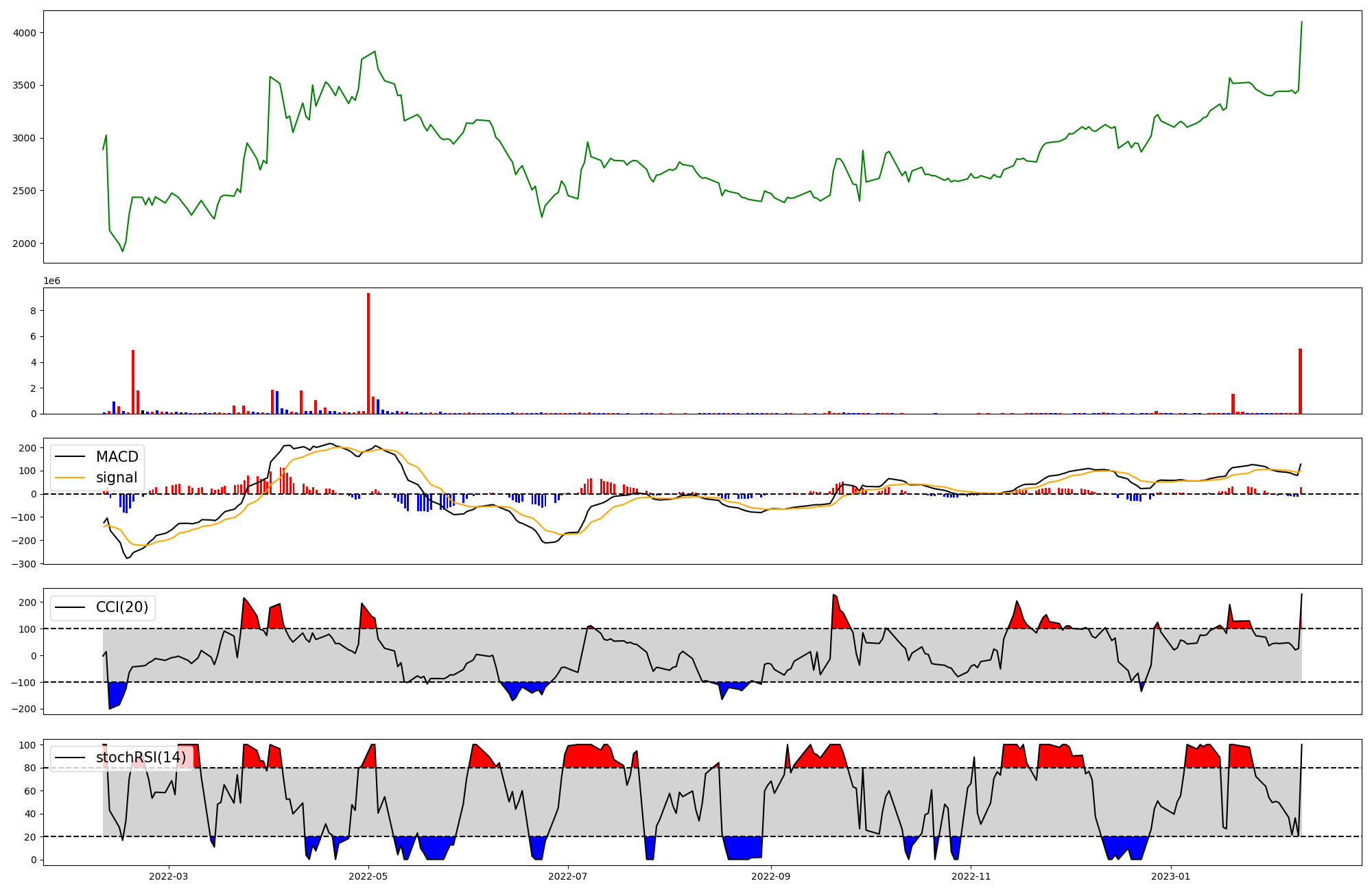Click the last red volume bar

pos(1300,381)
